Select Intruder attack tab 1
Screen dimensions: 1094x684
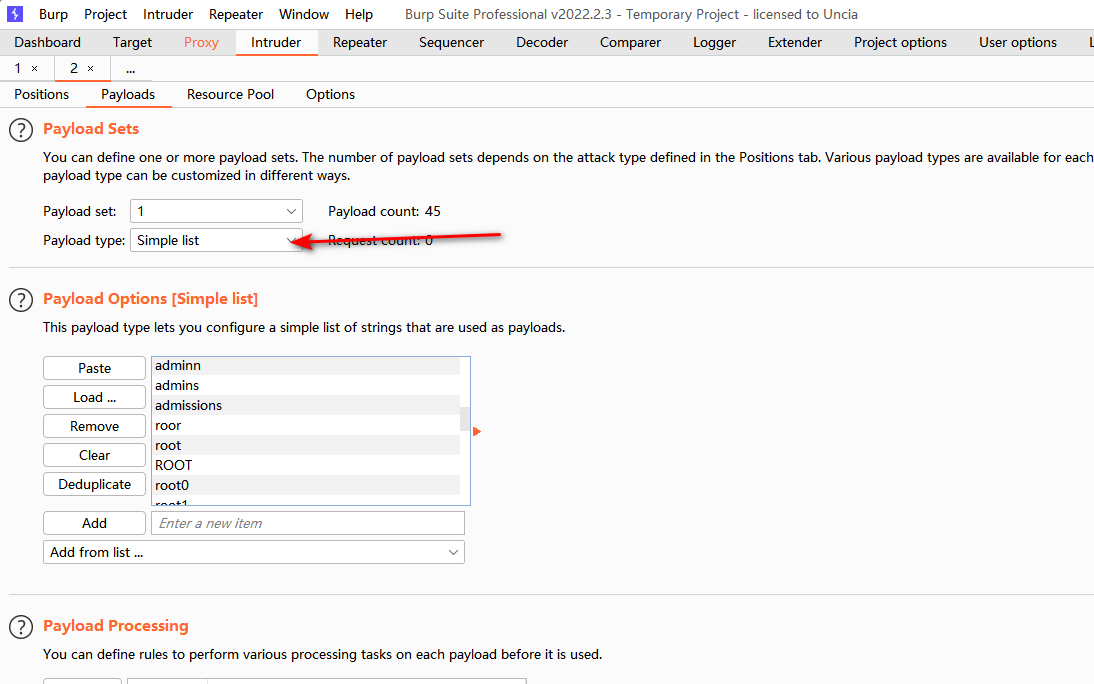(x=18, y=68)
